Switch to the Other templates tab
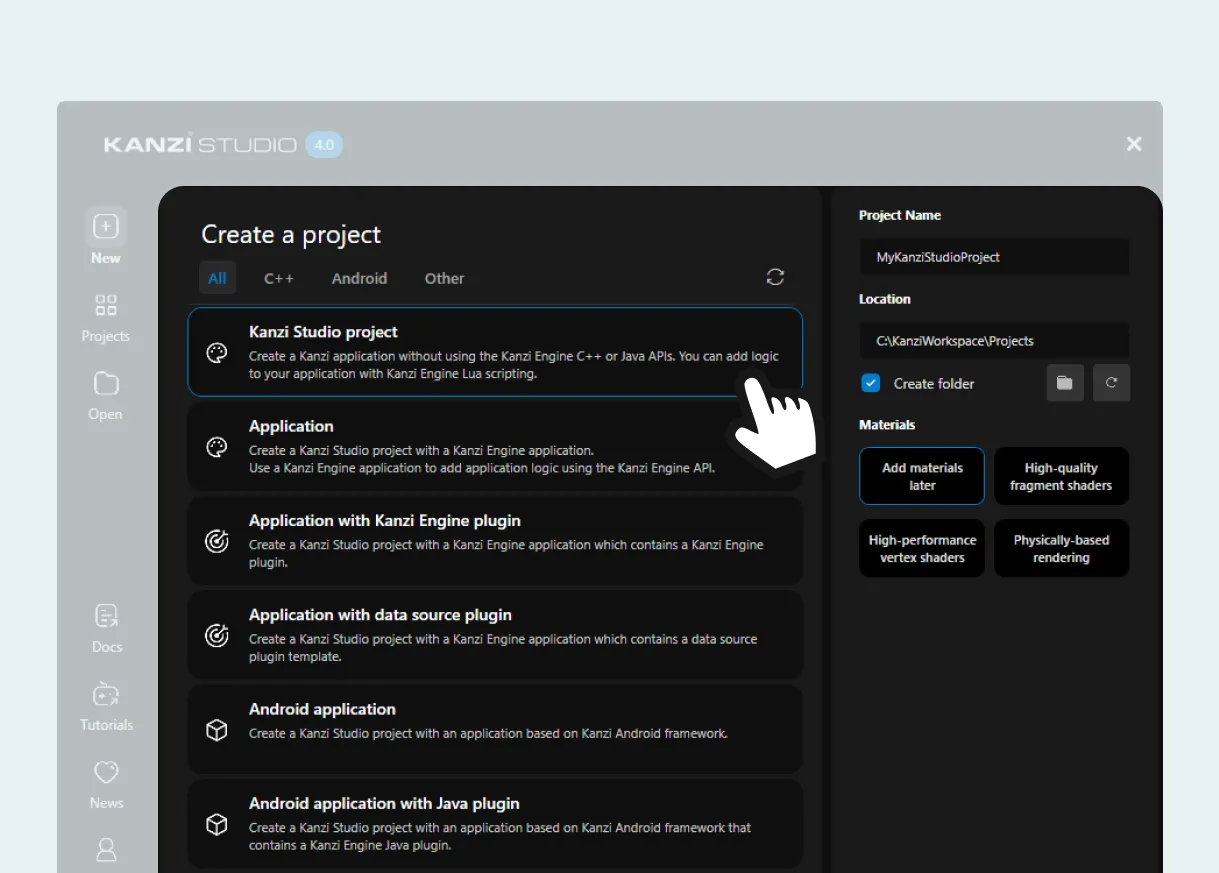 [444, 278]
